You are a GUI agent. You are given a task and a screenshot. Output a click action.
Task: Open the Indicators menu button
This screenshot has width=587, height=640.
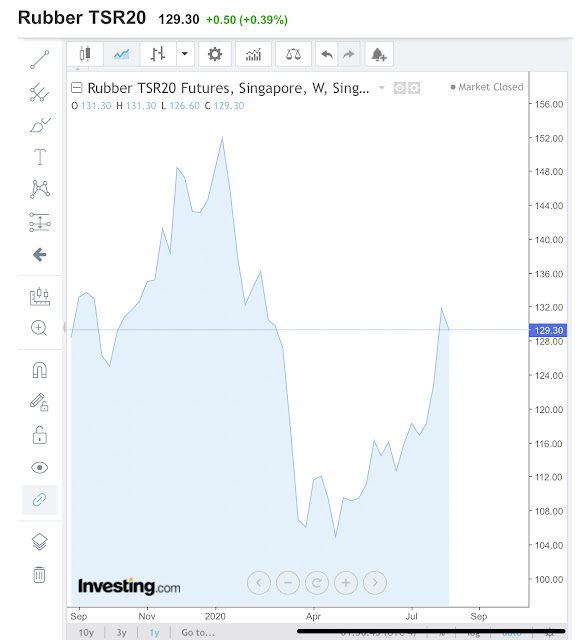coord(253,54)
